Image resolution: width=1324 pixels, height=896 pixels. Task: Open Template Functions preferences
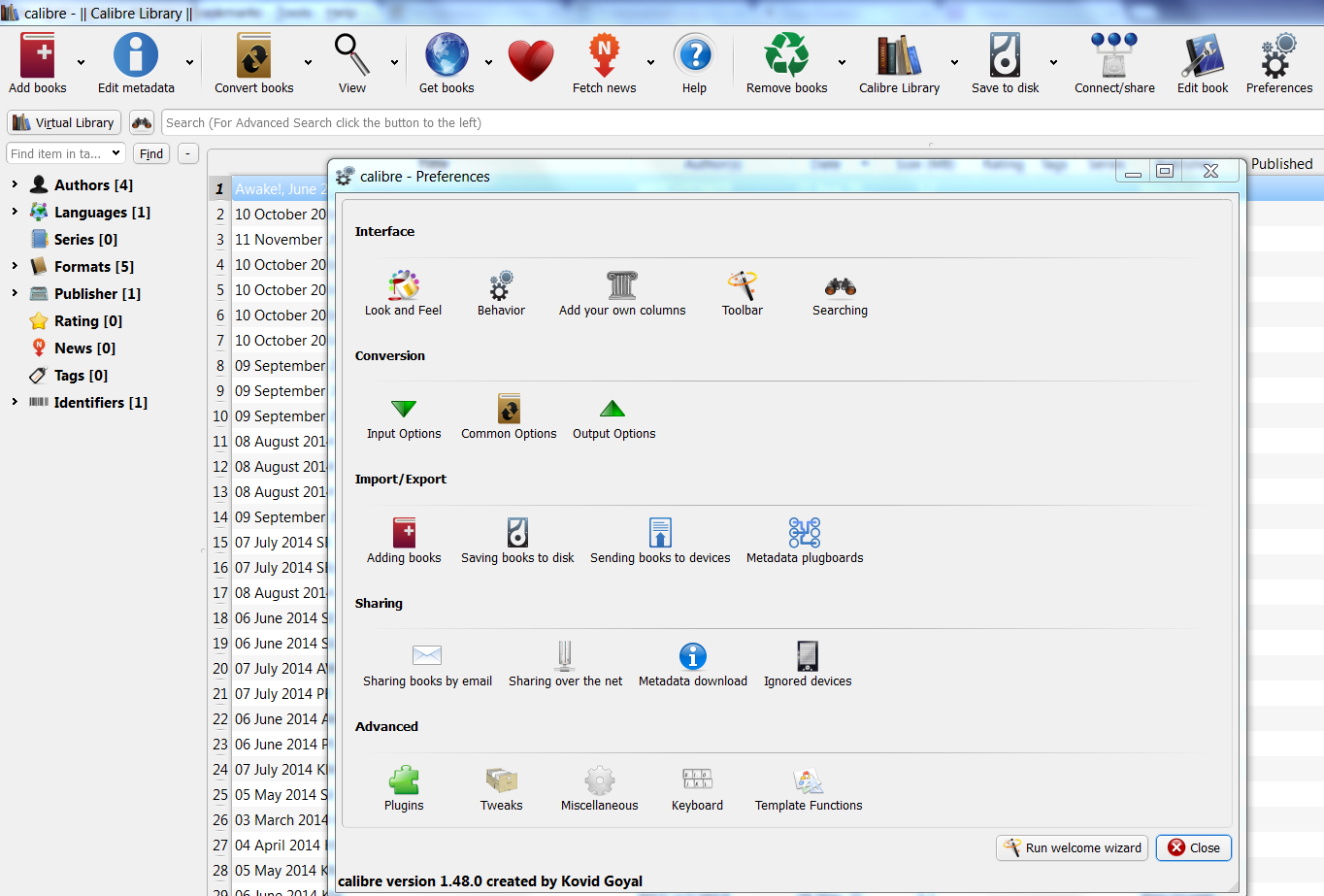tap(809, 789)
